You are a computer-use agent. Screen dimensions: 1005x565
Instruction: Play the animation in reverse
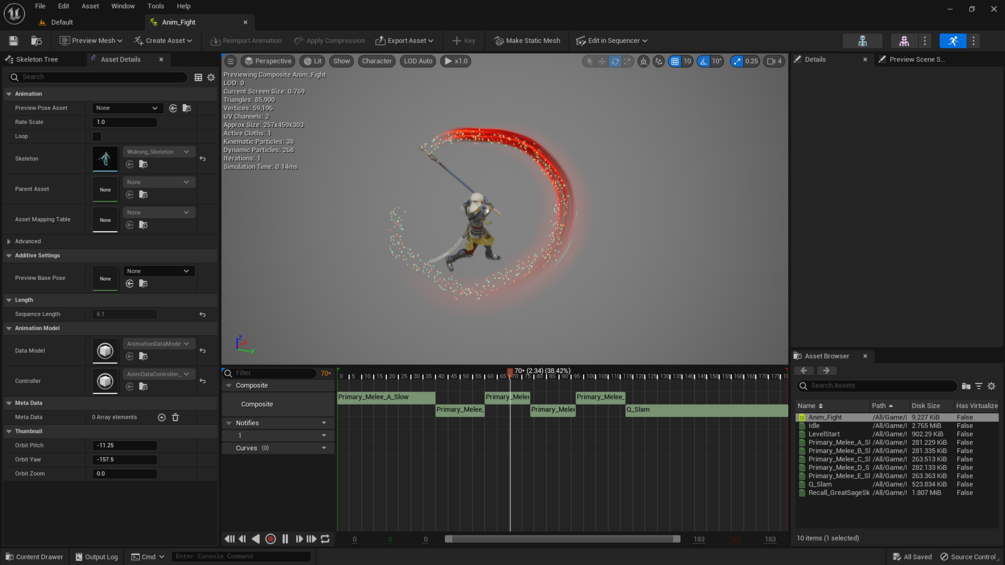pos(256,539)
